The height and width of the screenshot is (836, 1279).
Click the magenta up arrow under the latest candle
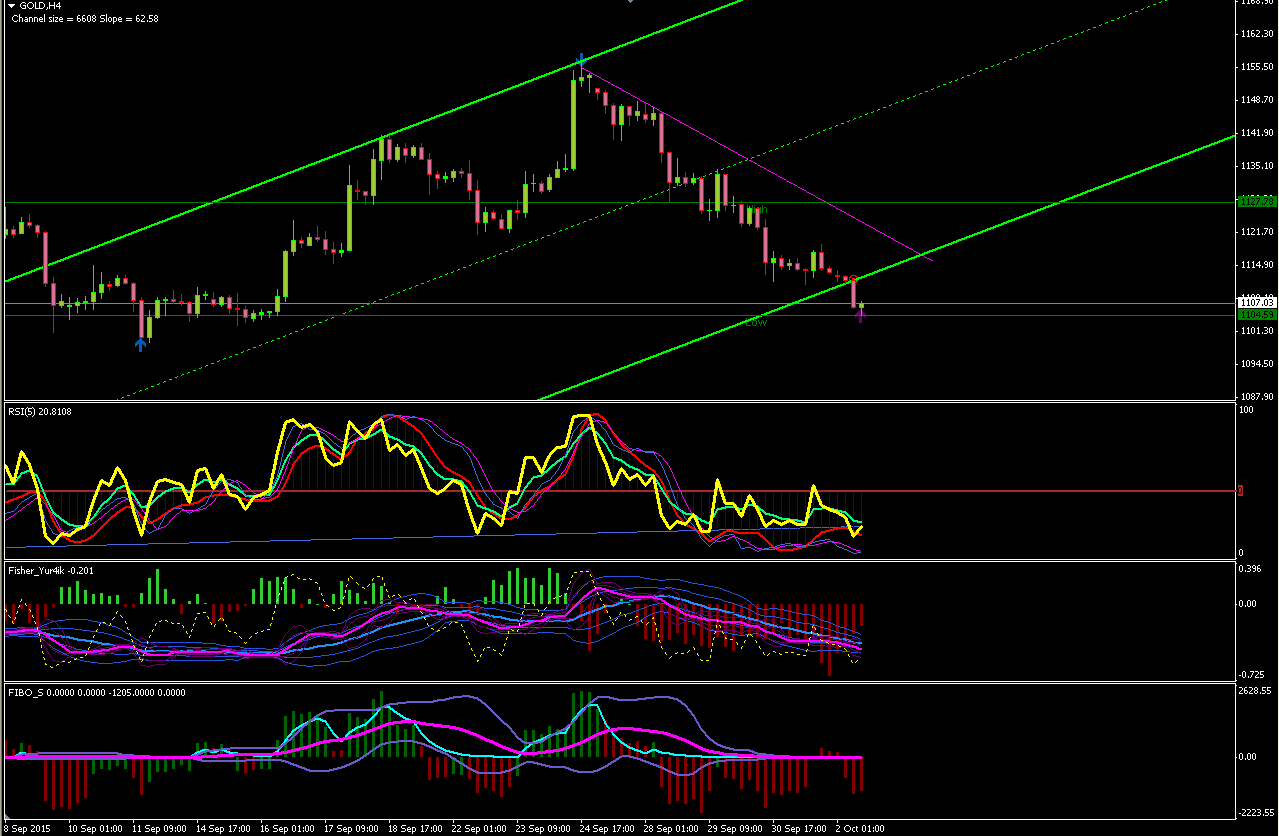pos(860,316)
